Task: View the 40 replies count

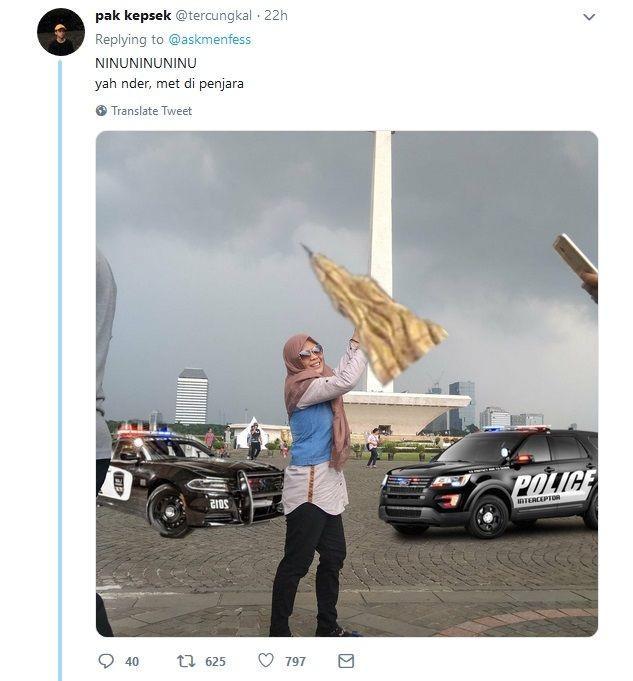Action: 132,661
